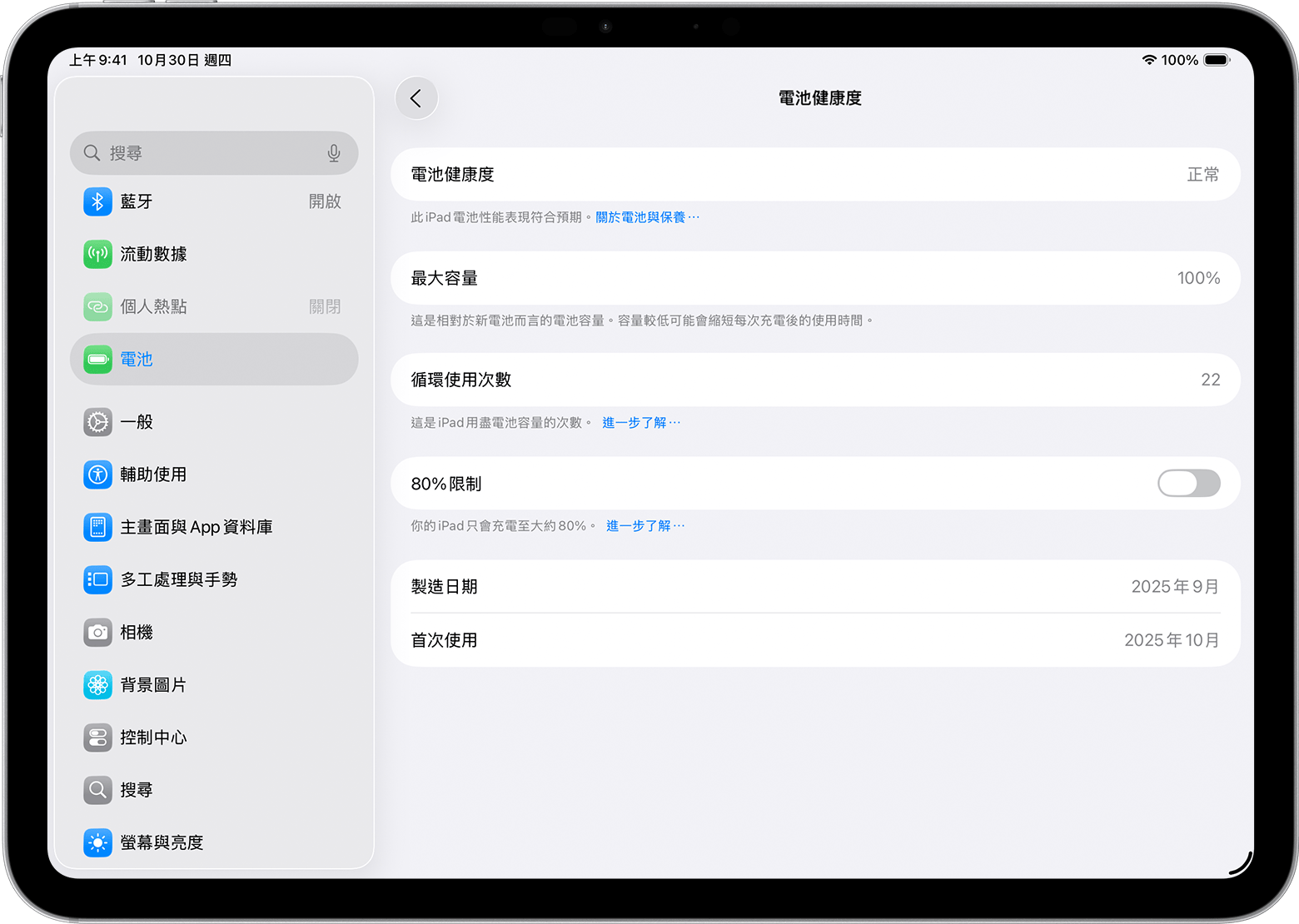The height and width of the screenshot is (924, 1299).
Task: Tap the 首次使用 value 2025年10月
Action: pos(1172,640)
